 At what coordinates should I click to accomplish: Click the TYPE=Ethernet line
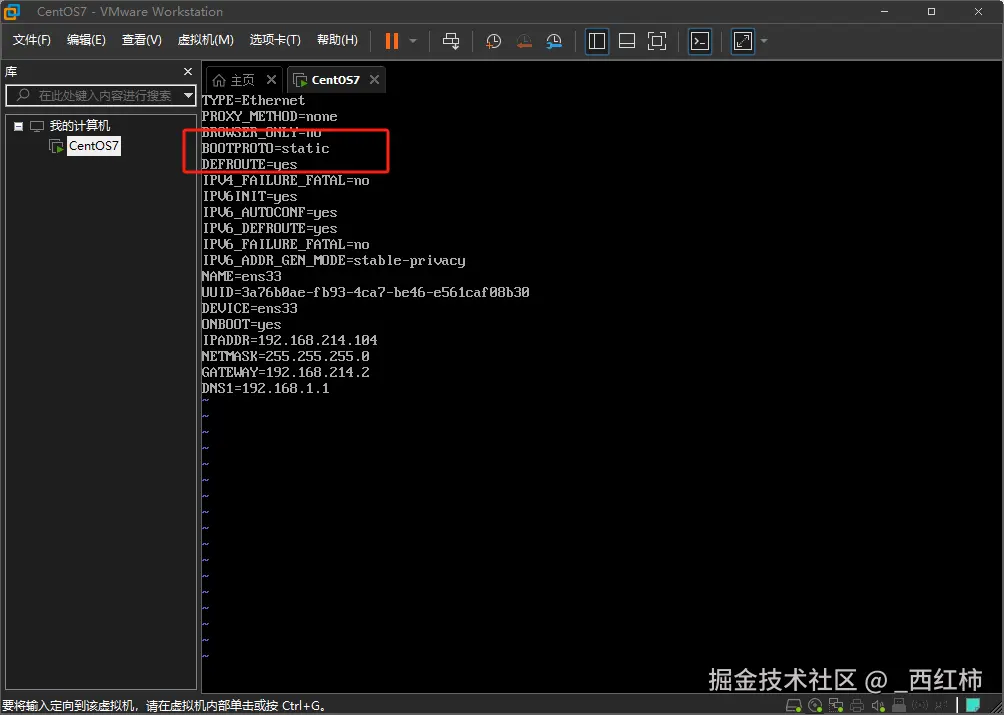coord(254,100)
